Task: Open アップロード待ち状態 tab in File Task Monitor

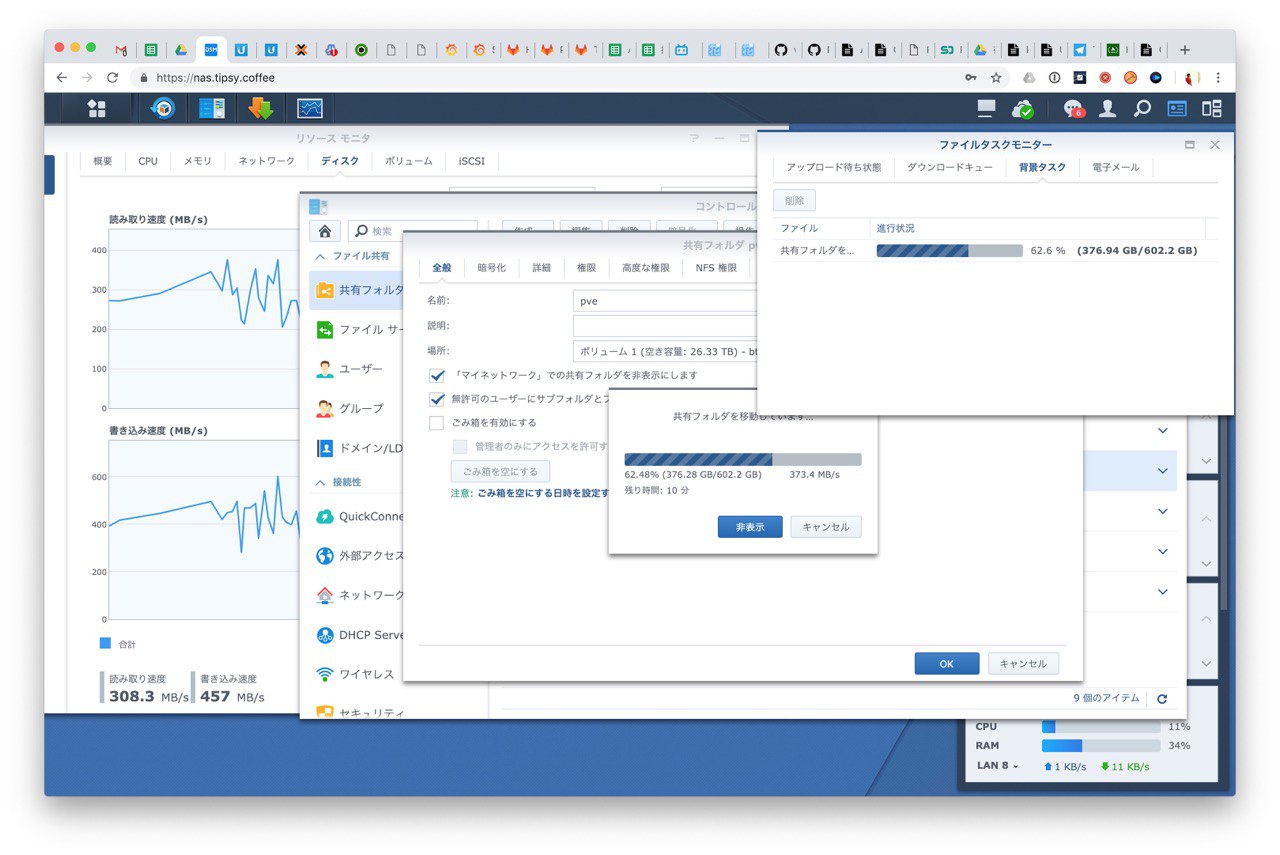Action: [x=834, y=168]
